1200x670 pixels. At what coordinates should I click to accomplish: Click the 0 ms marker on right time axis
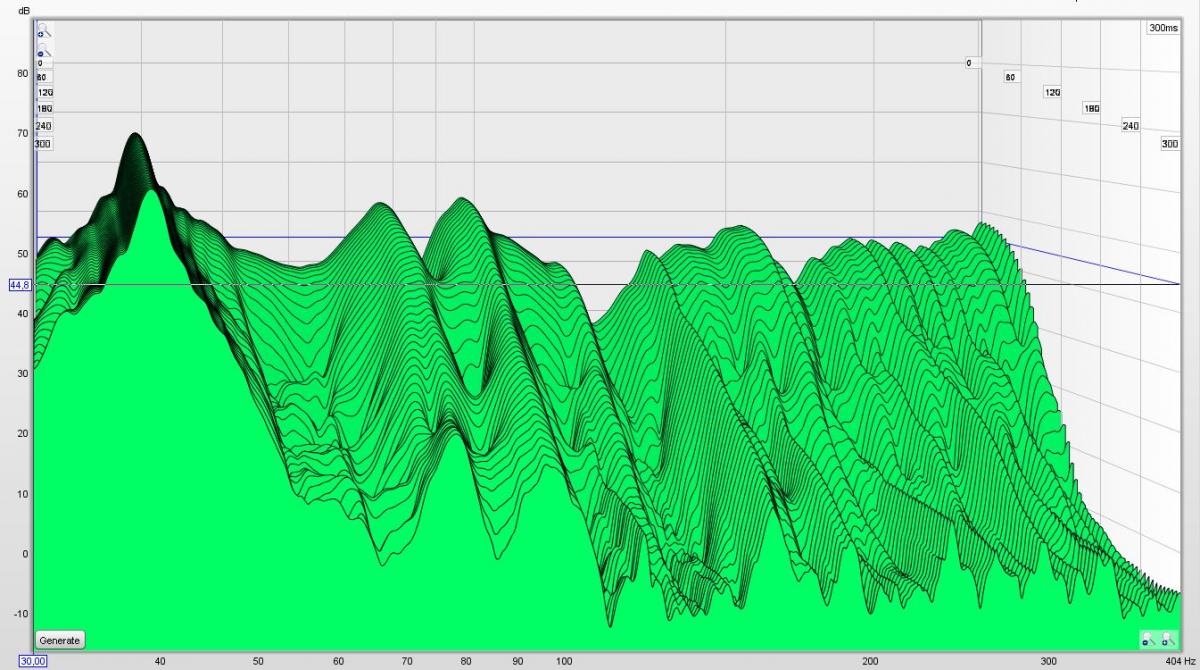coord(969,63)
